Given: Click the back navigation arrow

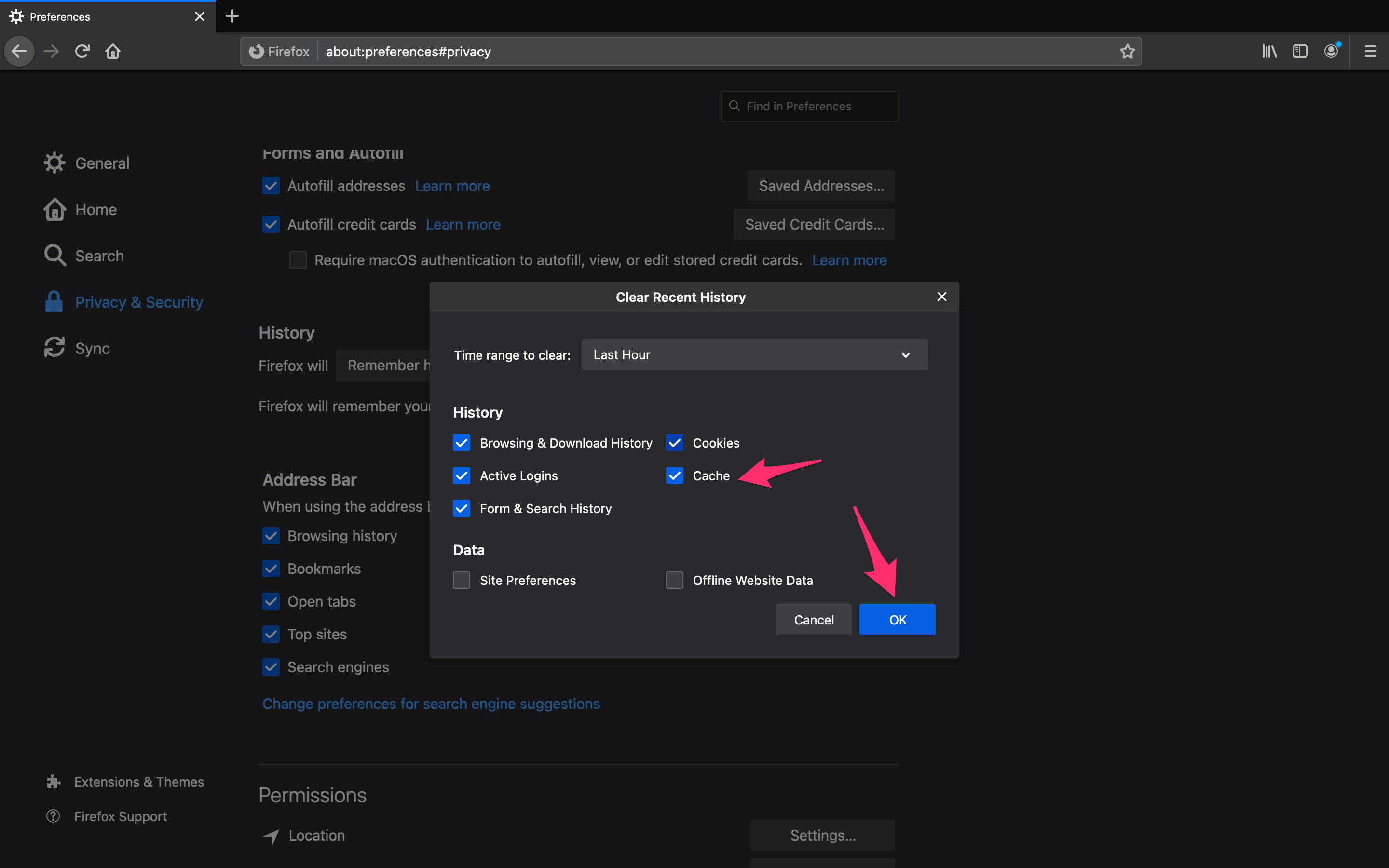Looking at the screenshot, I should point(19,51).
